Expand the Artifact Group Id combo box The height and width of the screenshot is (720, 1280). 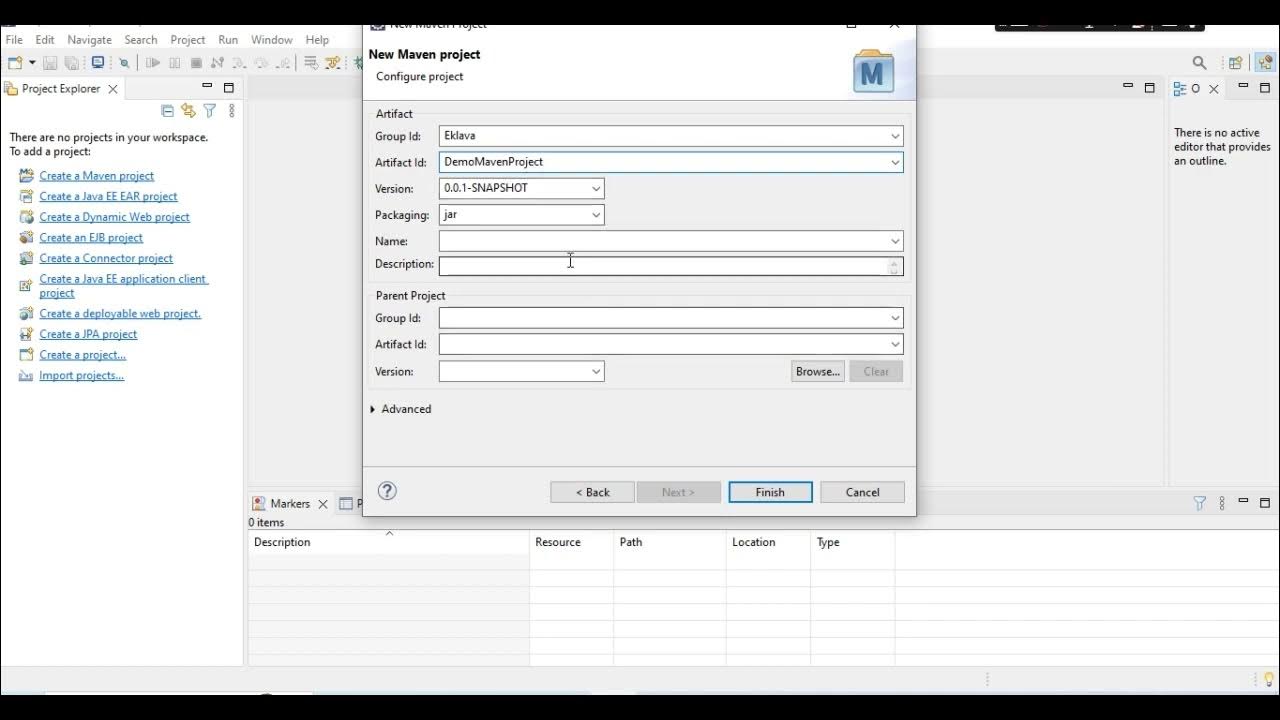(895, 136)
